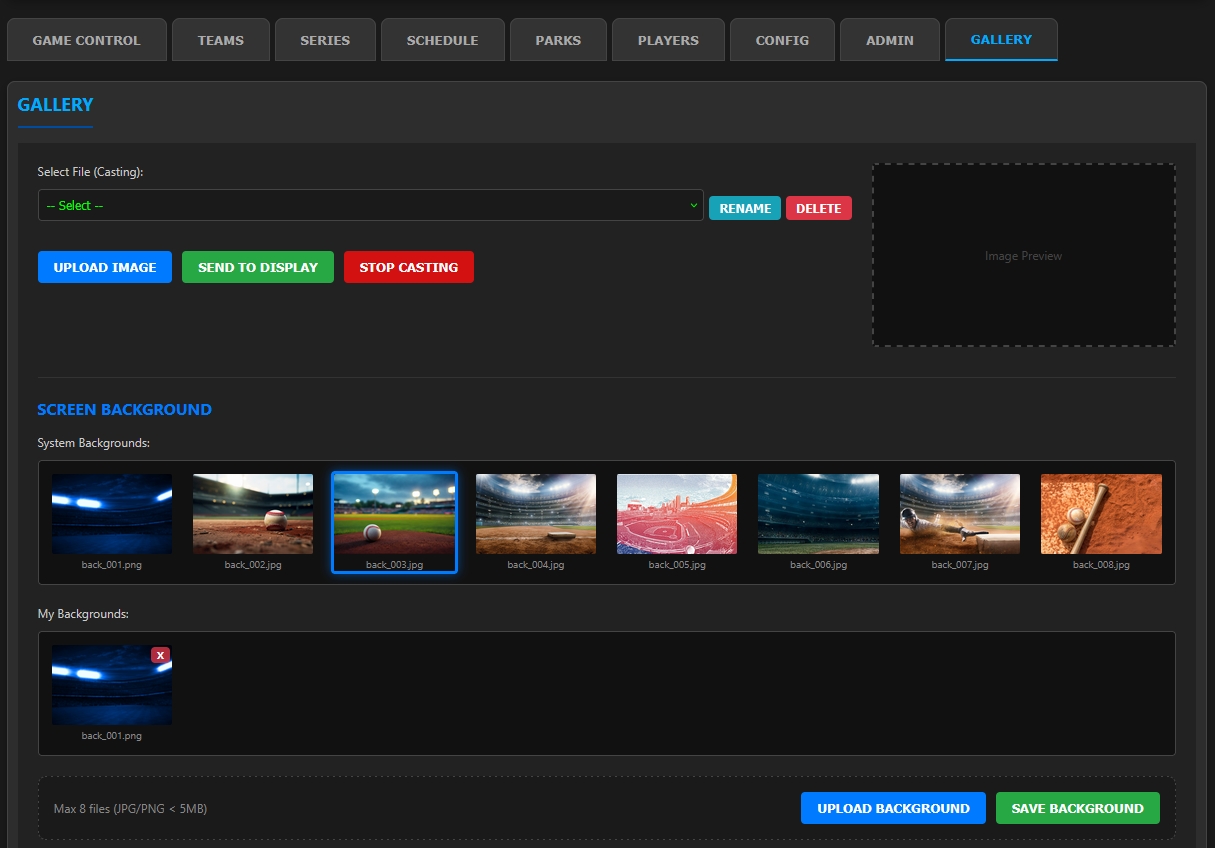This screenshot has width=1215, height=848.
Task: Open the Select File (Casting) dropdown
Action: coord(370,206)
